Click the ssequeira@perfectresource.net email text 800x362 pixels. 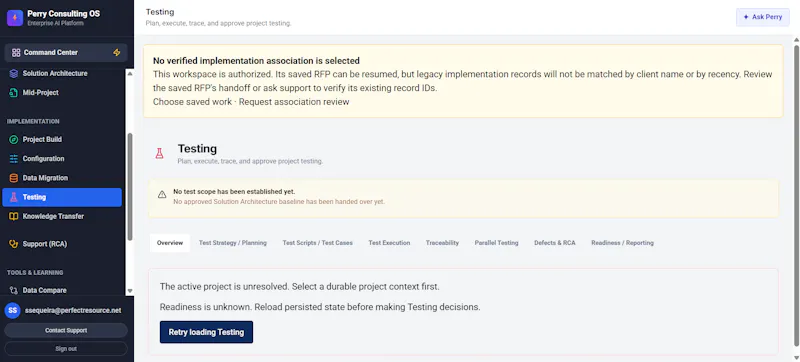point(73,310)
